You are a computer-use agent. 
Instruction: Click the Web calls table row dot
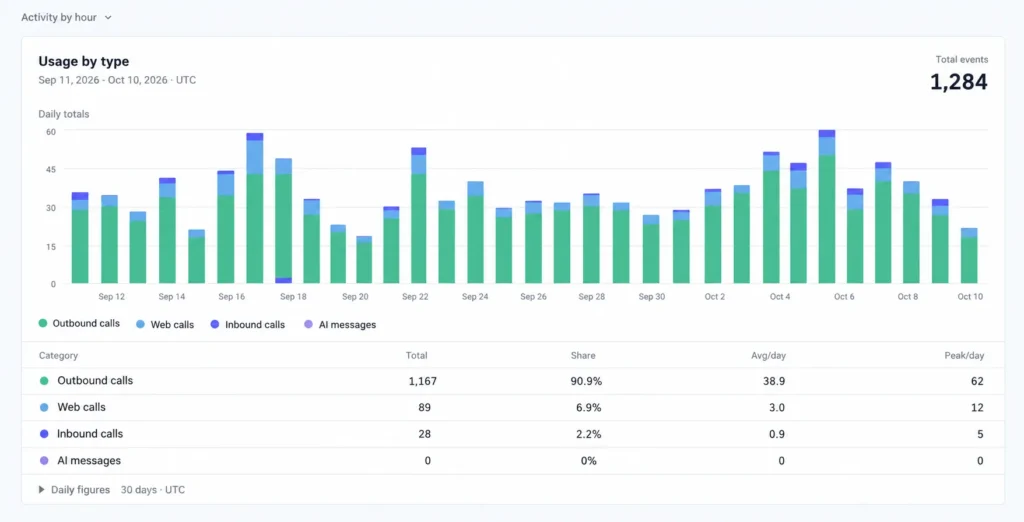44,407
